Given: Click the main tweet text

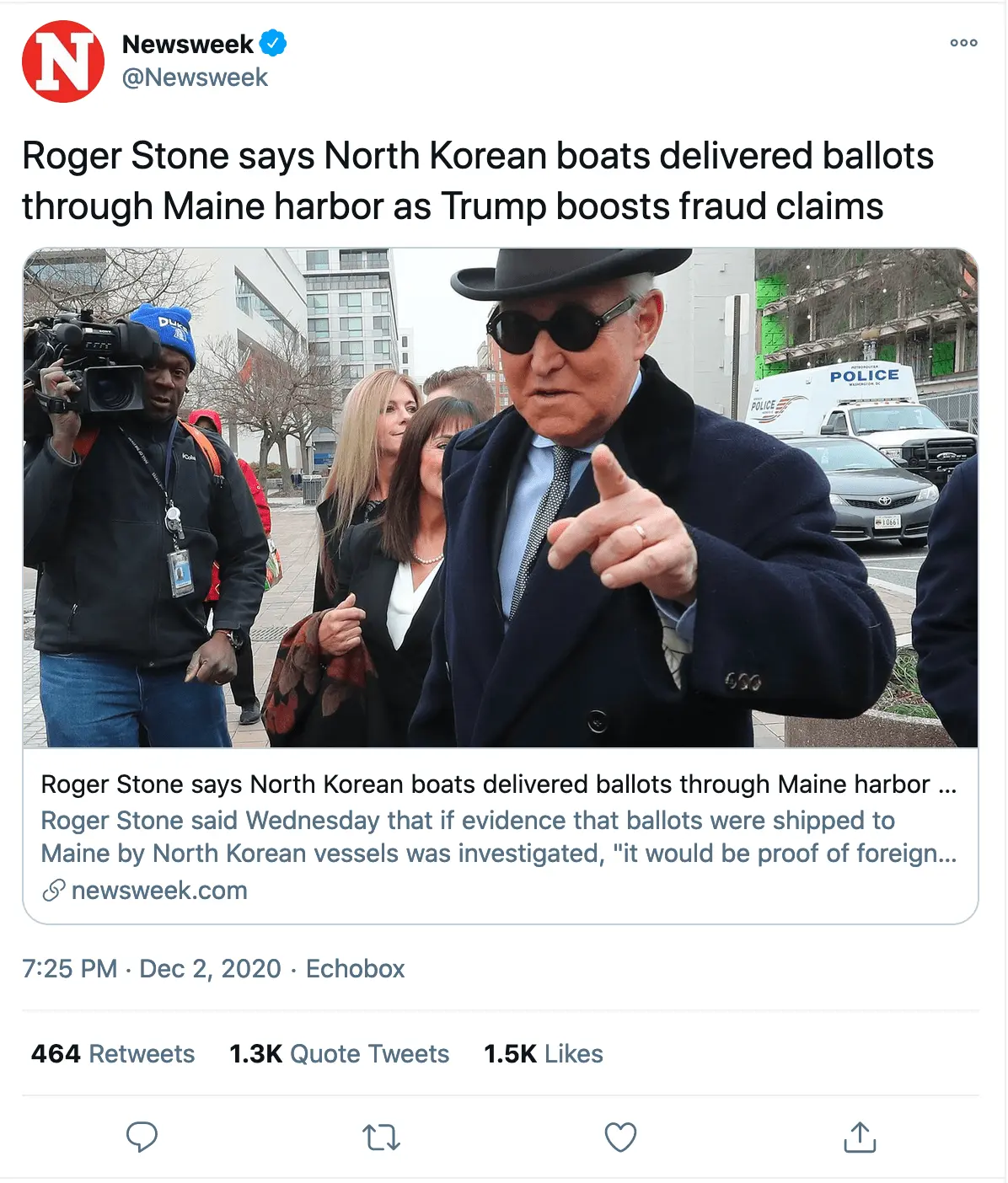Looking at the screenshot, I should 477,180.
